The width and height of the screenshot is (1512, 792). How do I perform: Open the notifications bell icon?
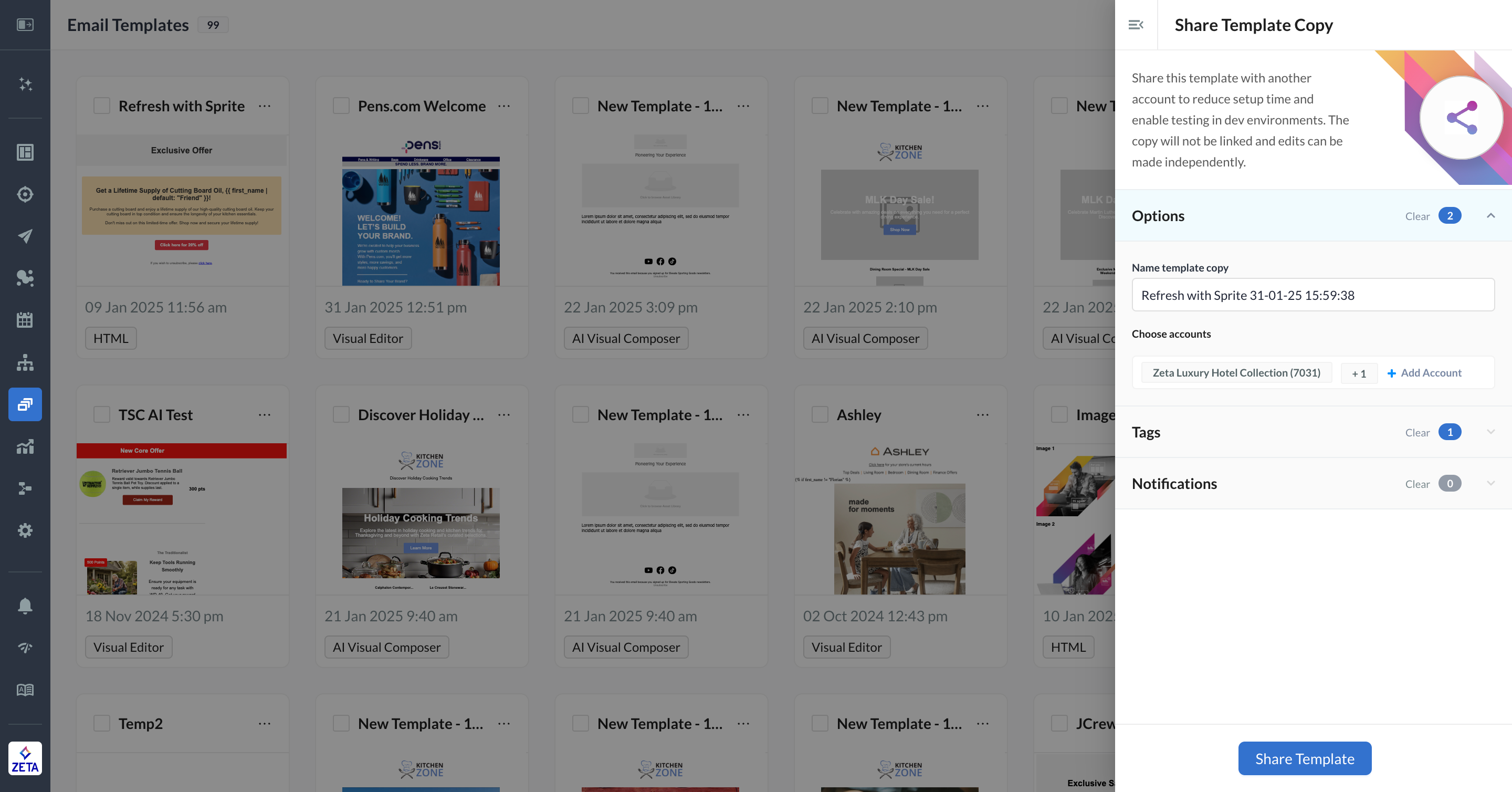coord(25,606)
